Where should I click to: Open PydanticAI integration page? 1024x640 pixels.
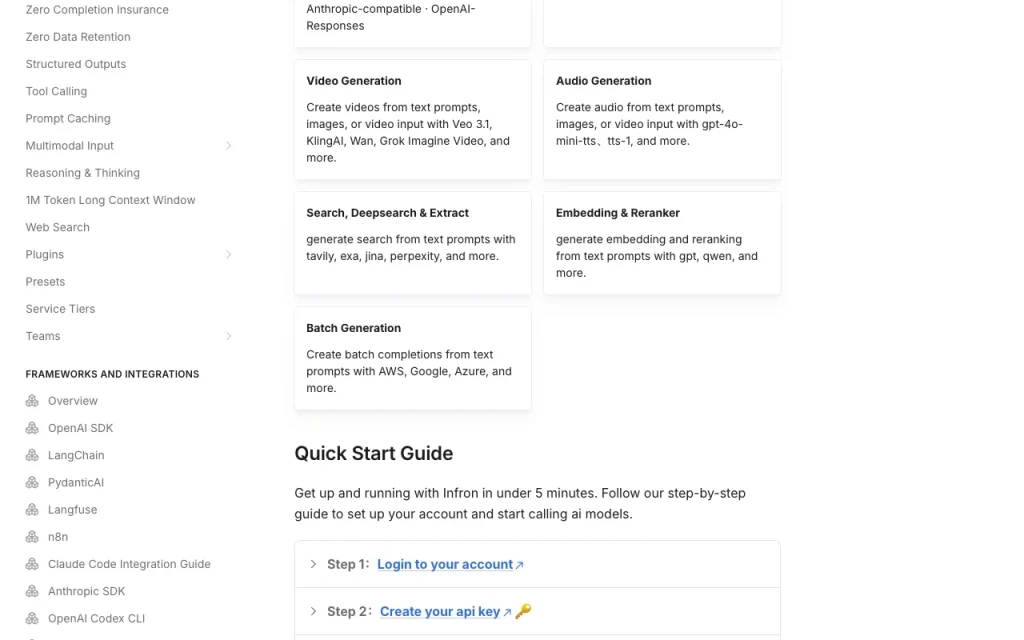coord(76,483)
